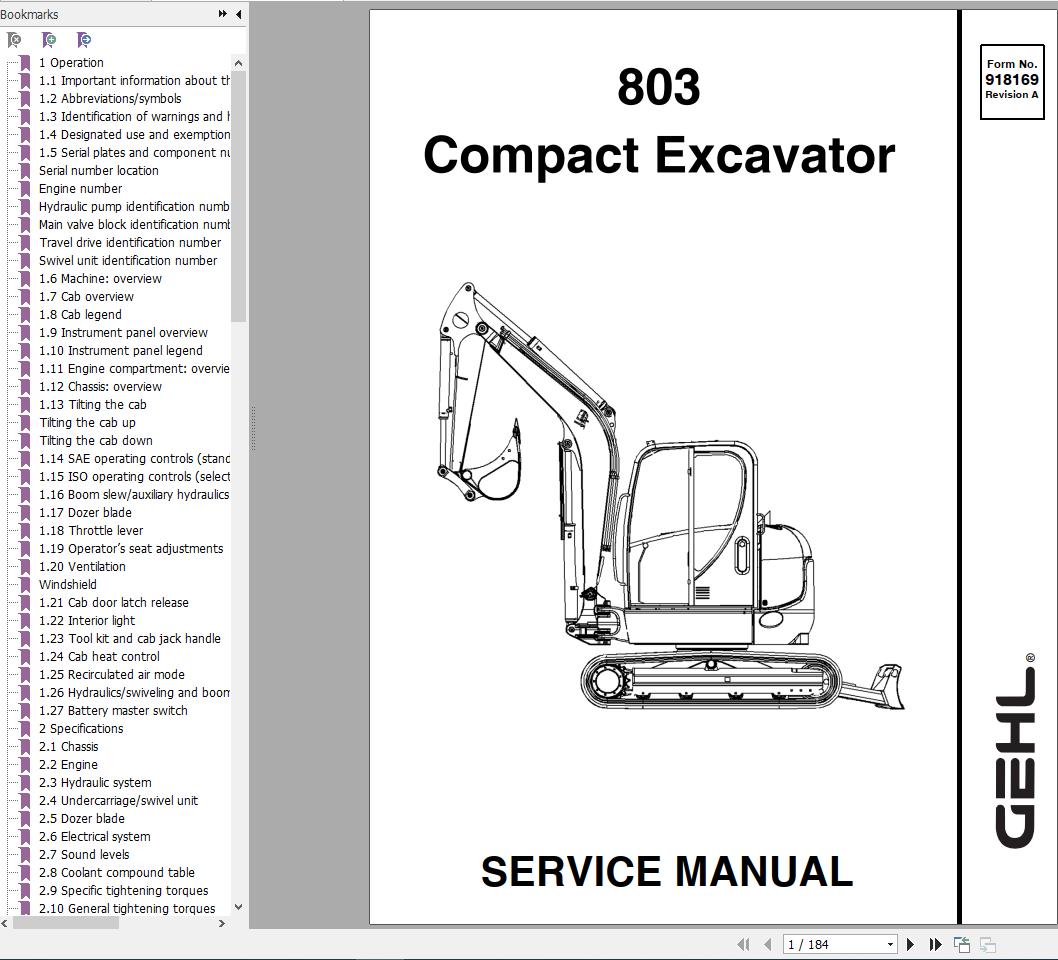Viewport: 1058px width, 960px height.
Task: Click the next view icon
Action: pos(987,944)
